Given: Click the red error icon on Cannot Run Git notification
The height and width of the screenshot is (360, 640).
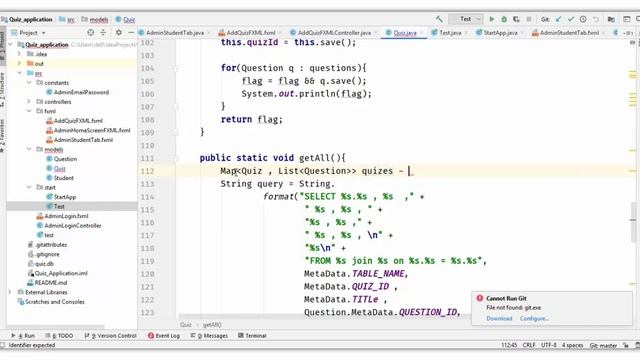Looking at the screenshot, I should (x=480, y=298).
